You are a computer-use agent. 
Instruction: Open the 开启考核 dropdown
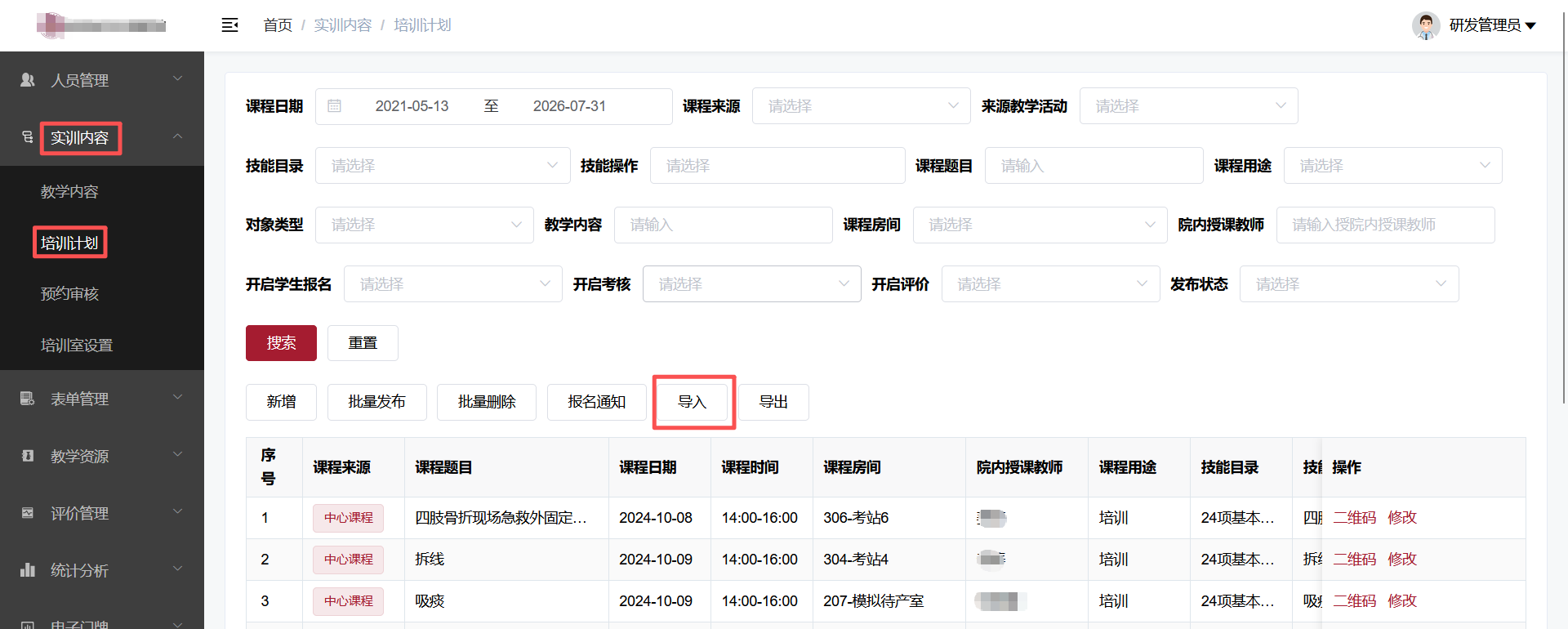click(x=752, y=284)
